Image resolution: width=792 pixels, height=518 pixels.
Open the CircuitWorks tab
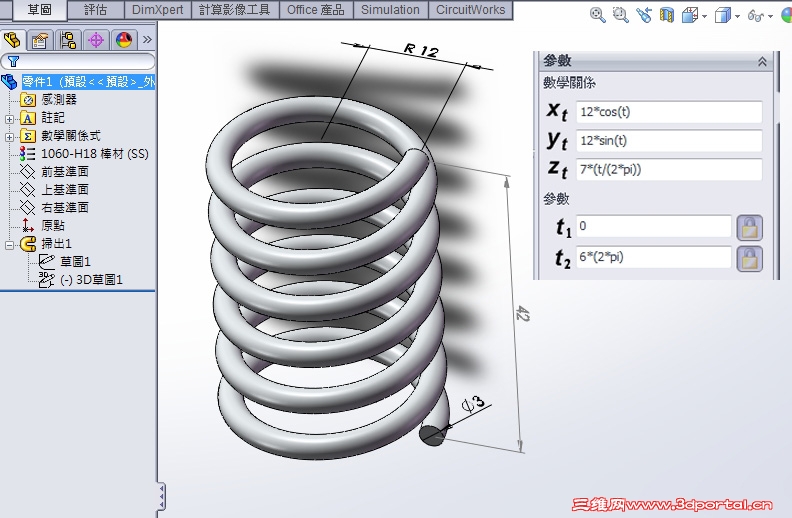pos(470,10)
